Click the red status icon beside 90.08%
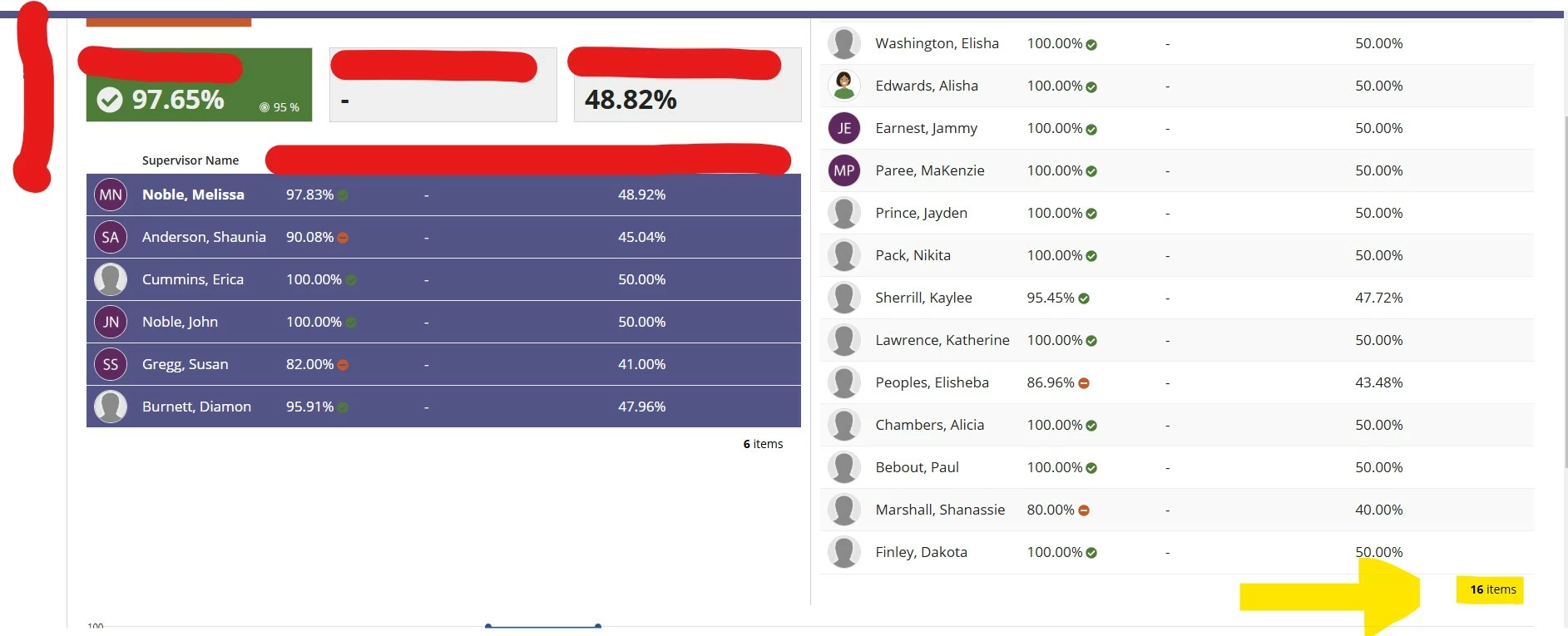 tap(343, 238)
